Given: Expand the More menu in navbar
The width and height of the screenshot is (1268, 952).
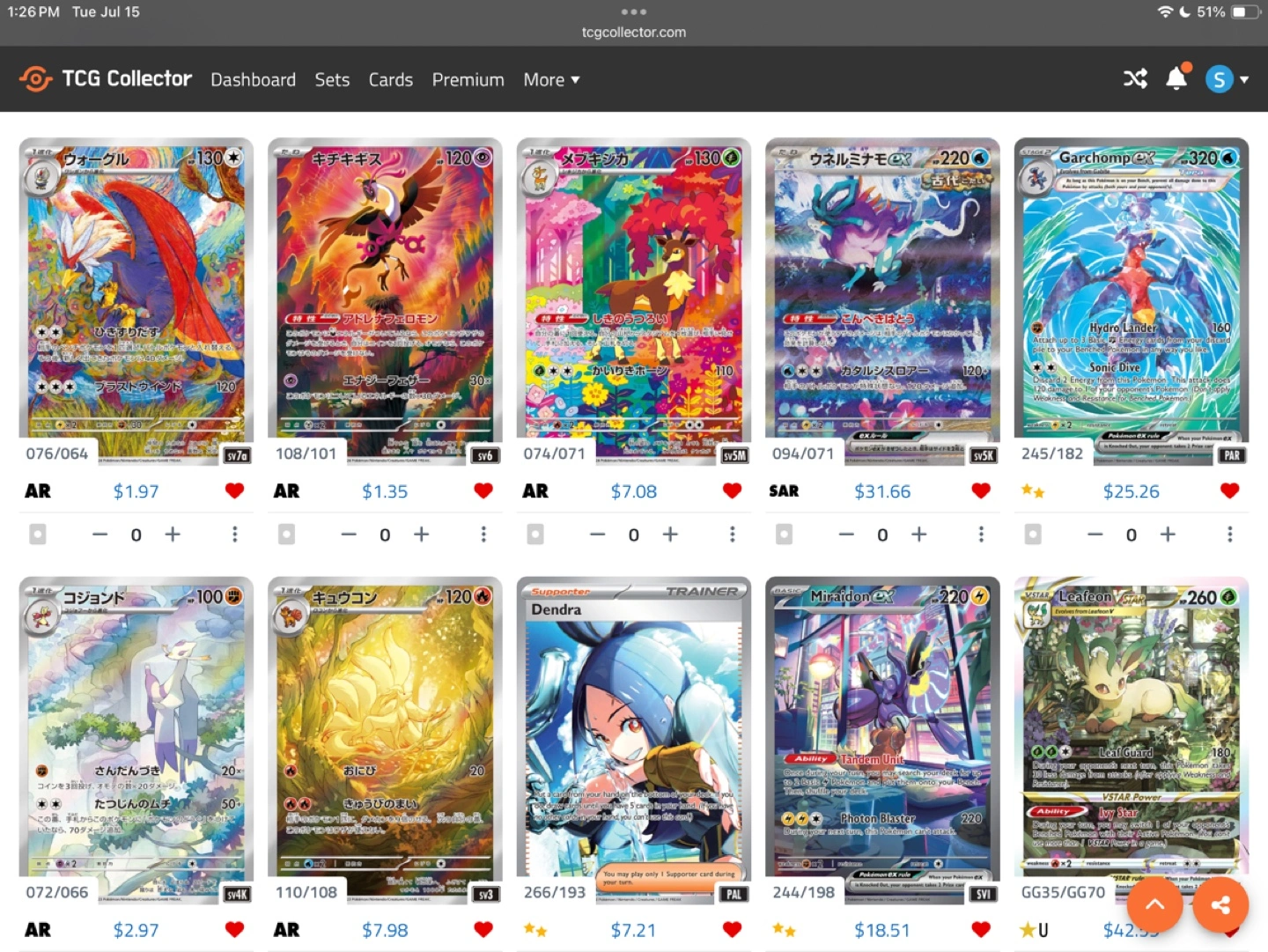Looking at the screenshot, I should (551, 79).
